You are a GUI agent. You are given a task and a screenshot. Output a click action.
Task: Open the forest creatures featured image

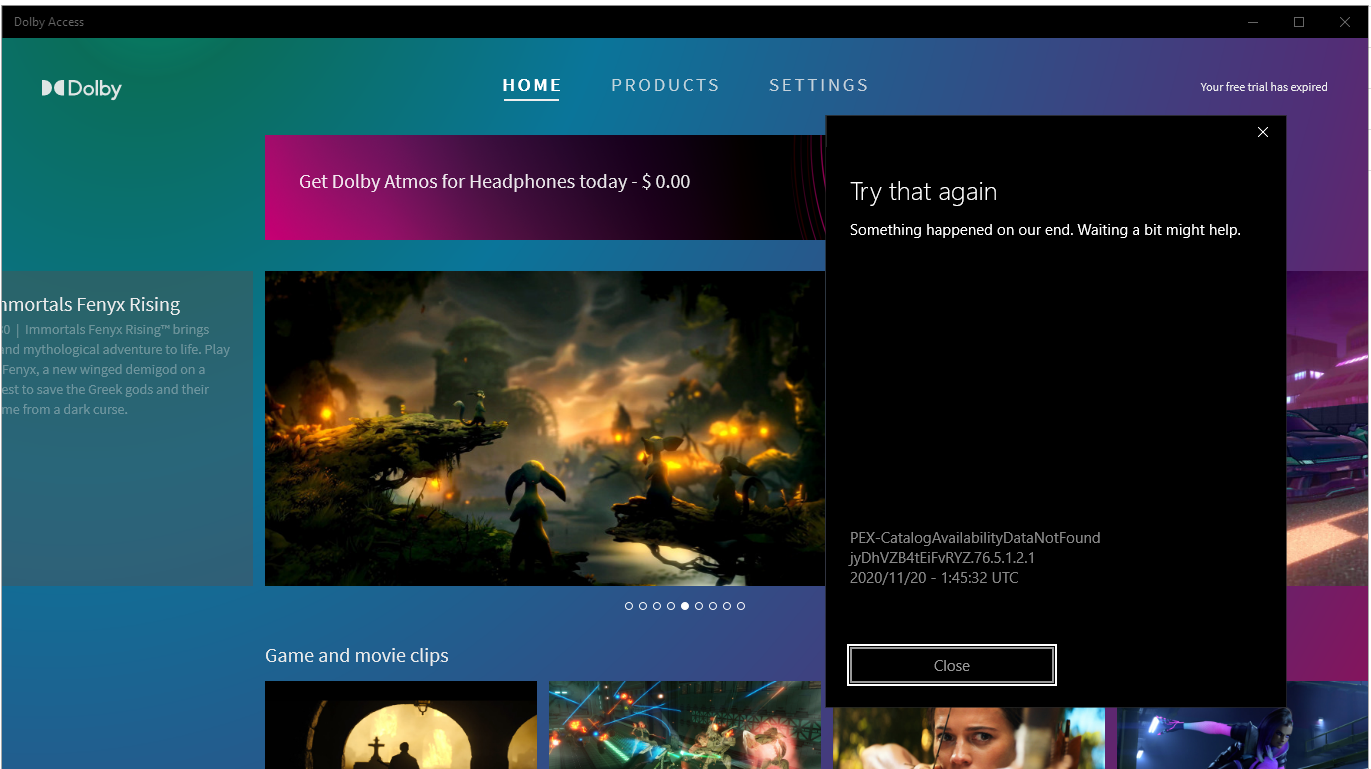tap(545, 428)
